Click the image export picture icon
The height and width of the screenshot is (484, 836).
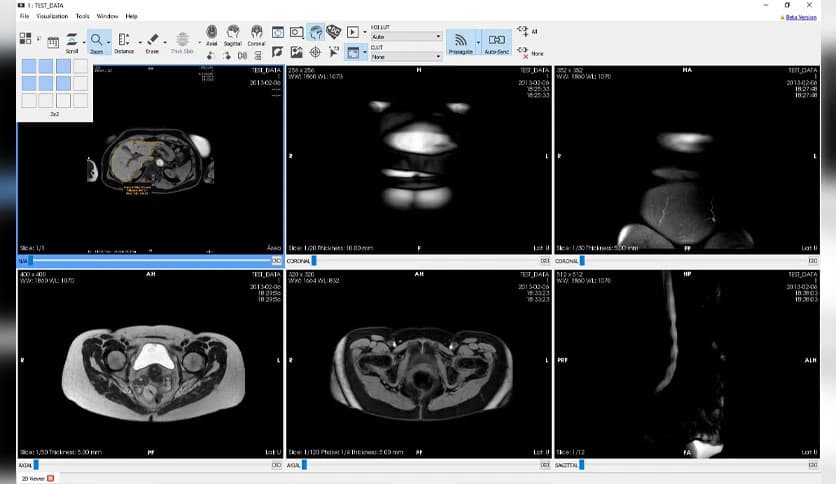point(296,52)
